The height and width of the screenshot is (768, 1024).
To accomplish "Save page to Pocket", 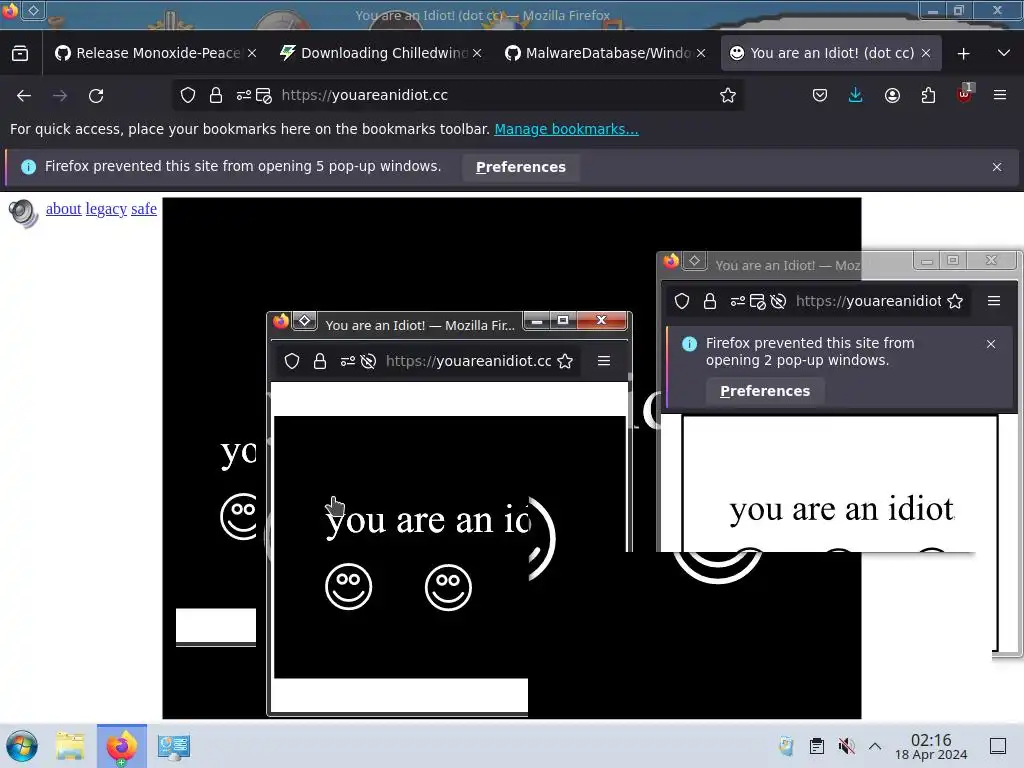I will click(820, 95).
